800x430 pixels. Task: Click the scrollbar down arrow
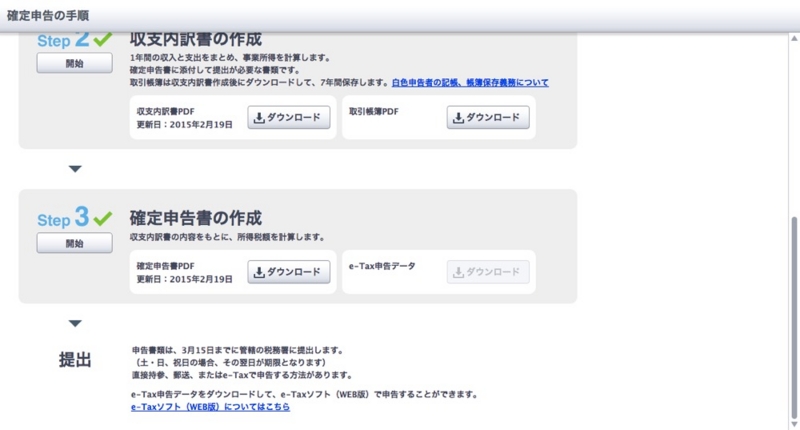click(794, 424)
